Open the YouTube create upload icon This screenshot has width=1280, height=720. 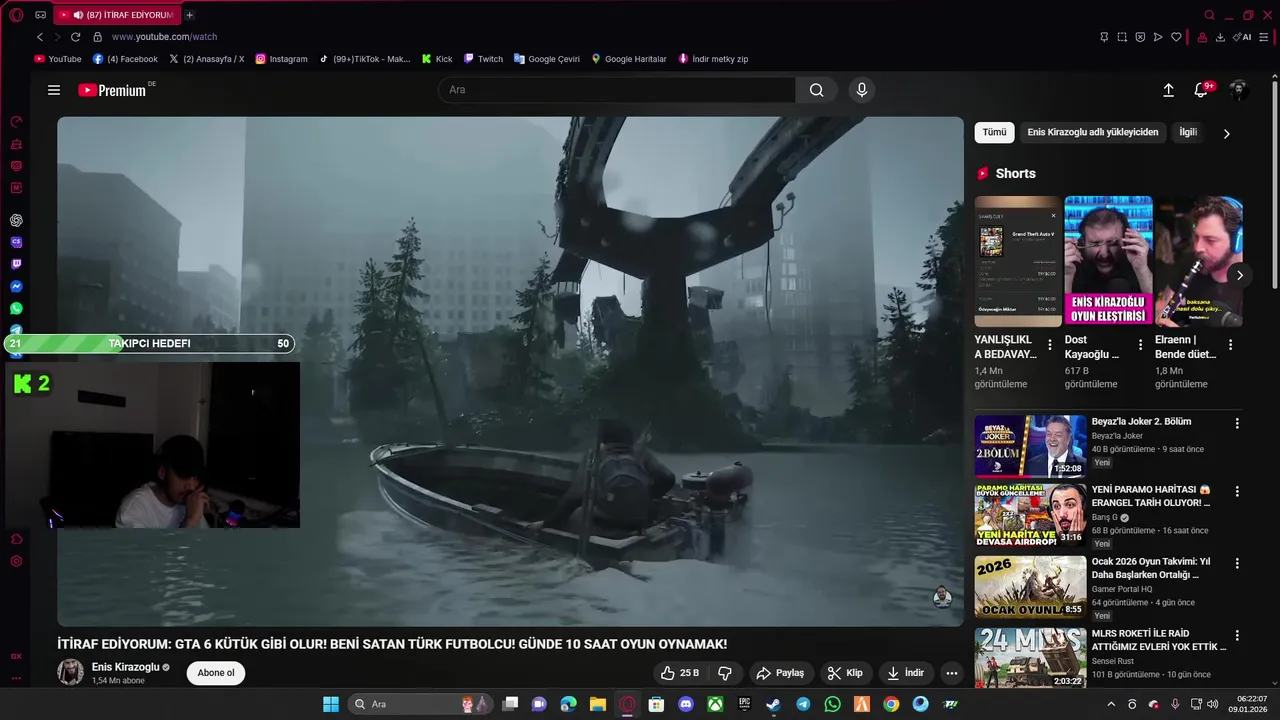click(1168, 90)
